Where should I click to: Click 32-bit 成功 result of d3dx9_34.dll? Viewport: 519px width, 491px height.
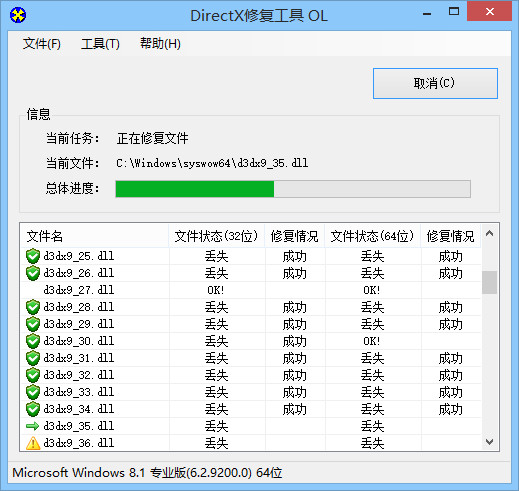[295, 409]
